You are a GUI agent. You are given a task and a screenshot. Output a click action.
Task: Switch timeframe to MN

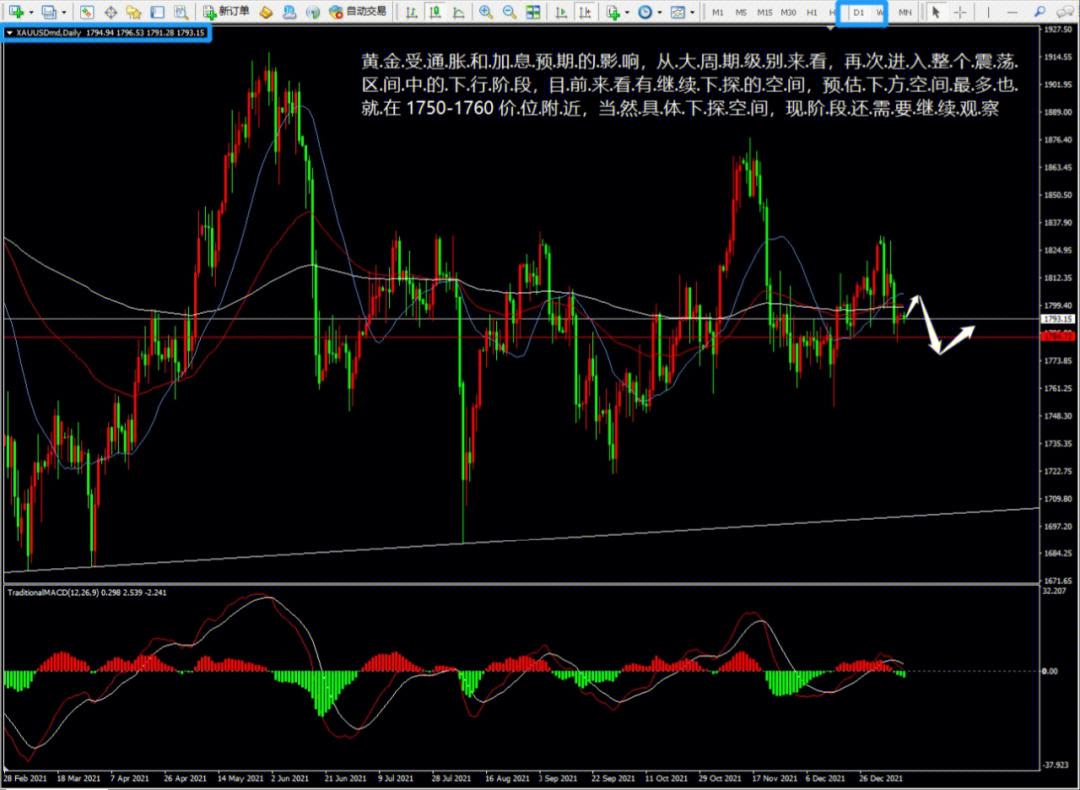[x=905, y=12]
